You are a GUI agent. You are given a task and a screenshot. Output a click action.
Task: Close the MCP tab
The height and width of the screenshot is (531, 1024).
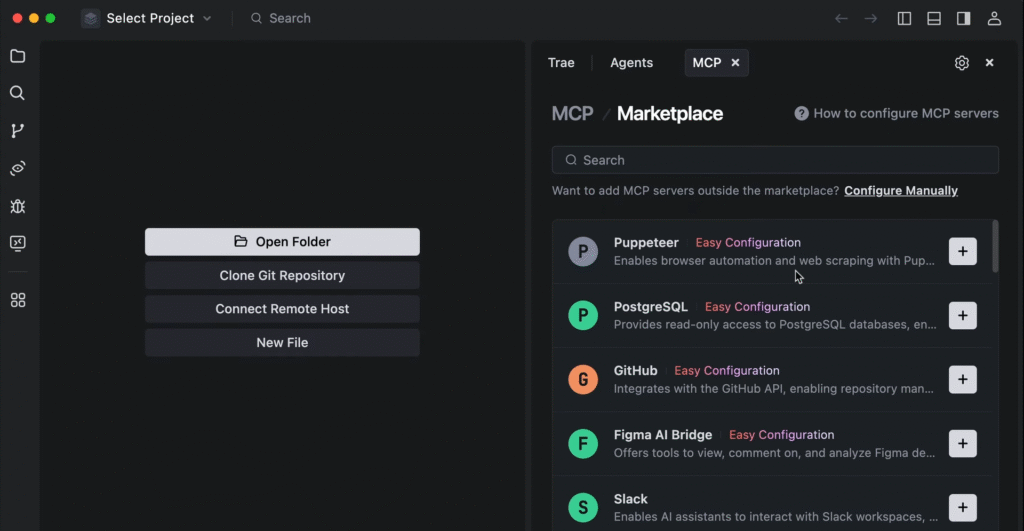(735, 63)
